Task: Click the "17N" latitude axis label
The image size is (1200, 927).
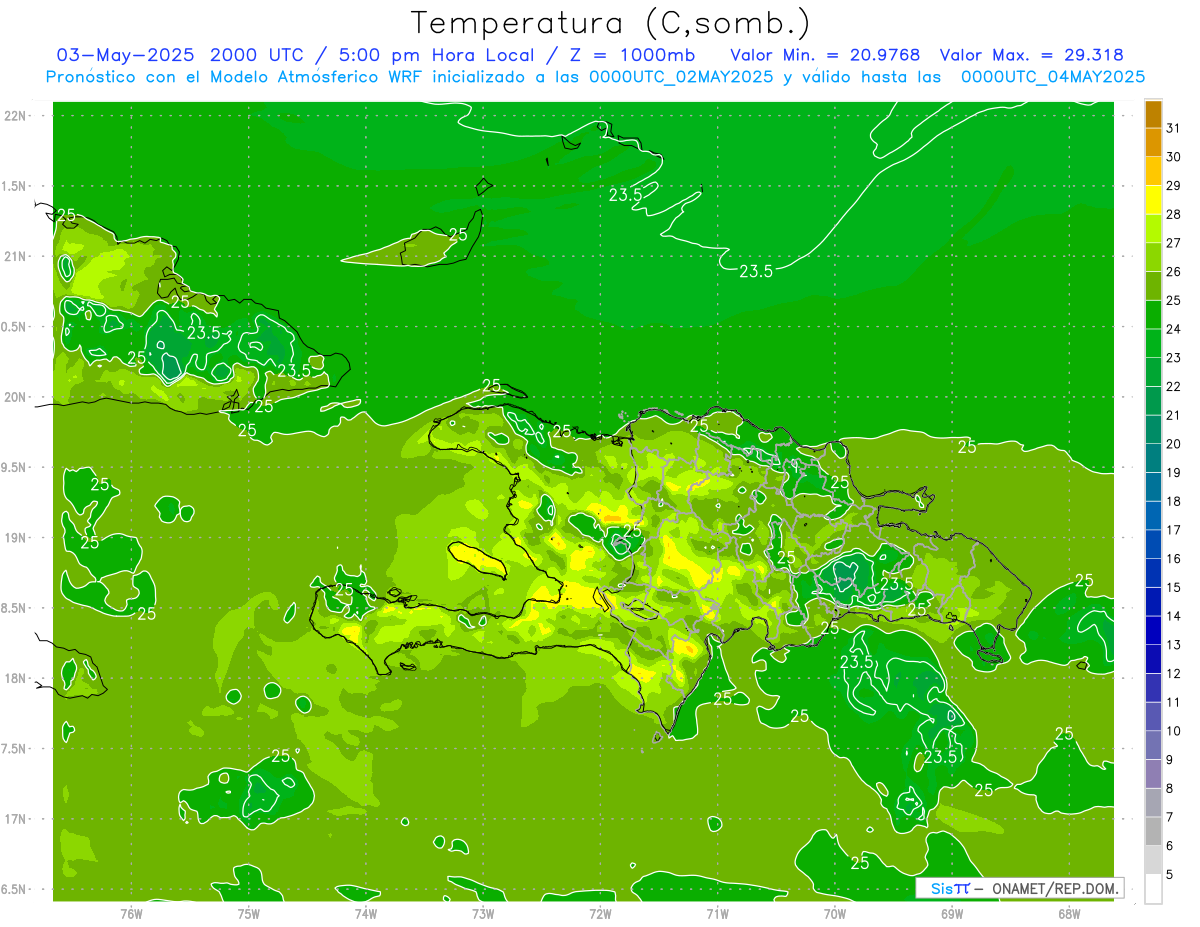Action: 15,819
